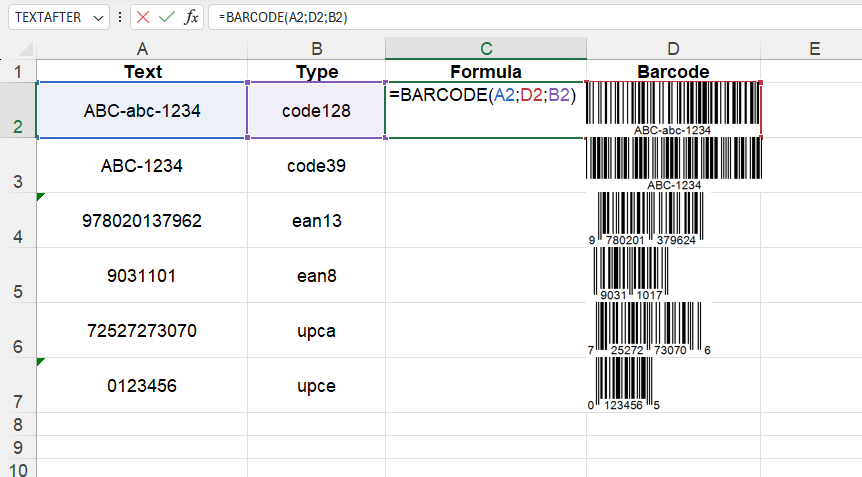Image resolution: width=862 pixels, height=477 pixels.
Task: Open the Name Box dropdown arrow
Action: (x=98, y=18)
